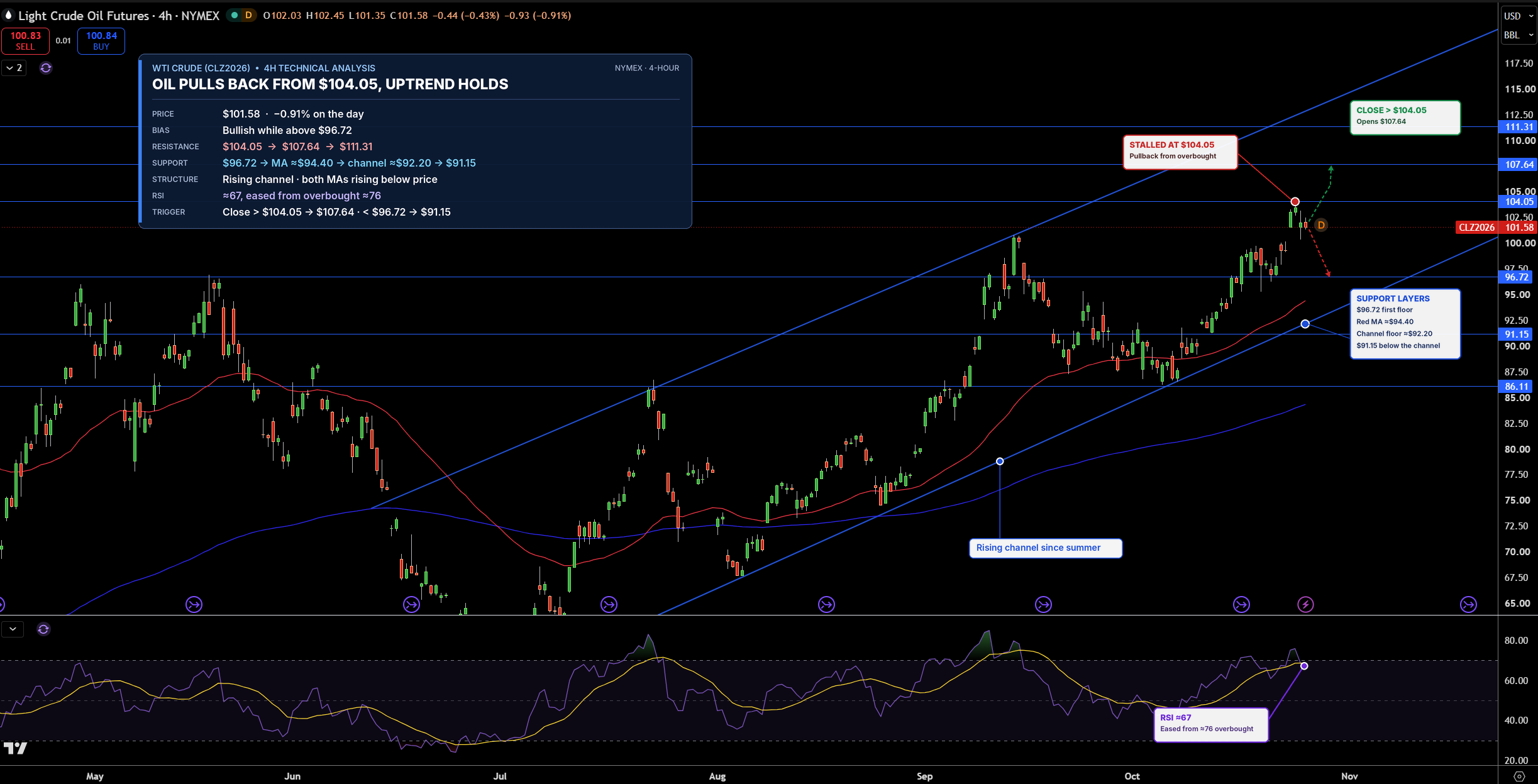Screen dimensions: 1538x784
Task: Click the Nov label on time axis
Action: (x=1349, y=776)
